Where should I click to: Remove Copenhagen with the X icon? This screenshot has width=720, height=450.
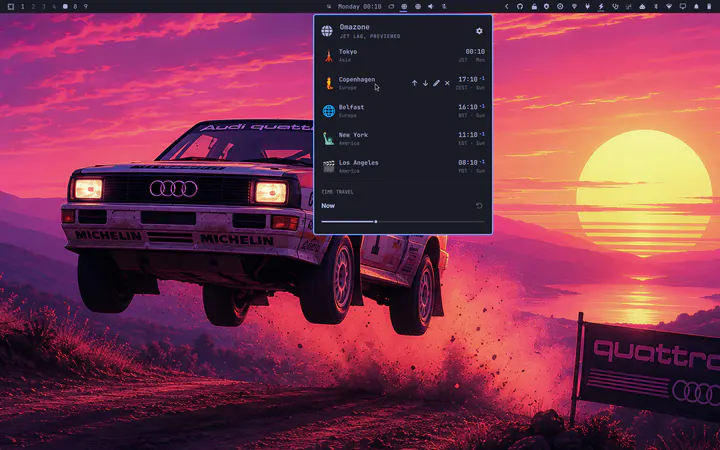[447, 83]
